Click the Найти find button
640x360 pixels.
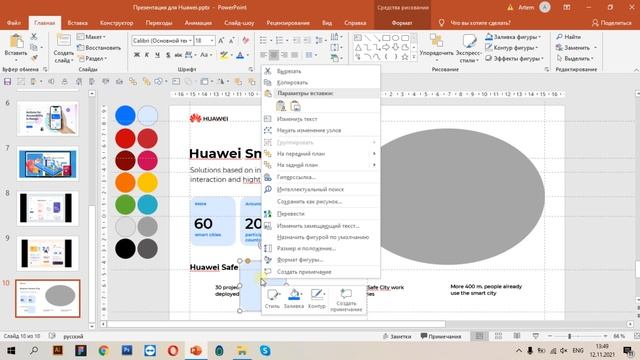[569, 37]
